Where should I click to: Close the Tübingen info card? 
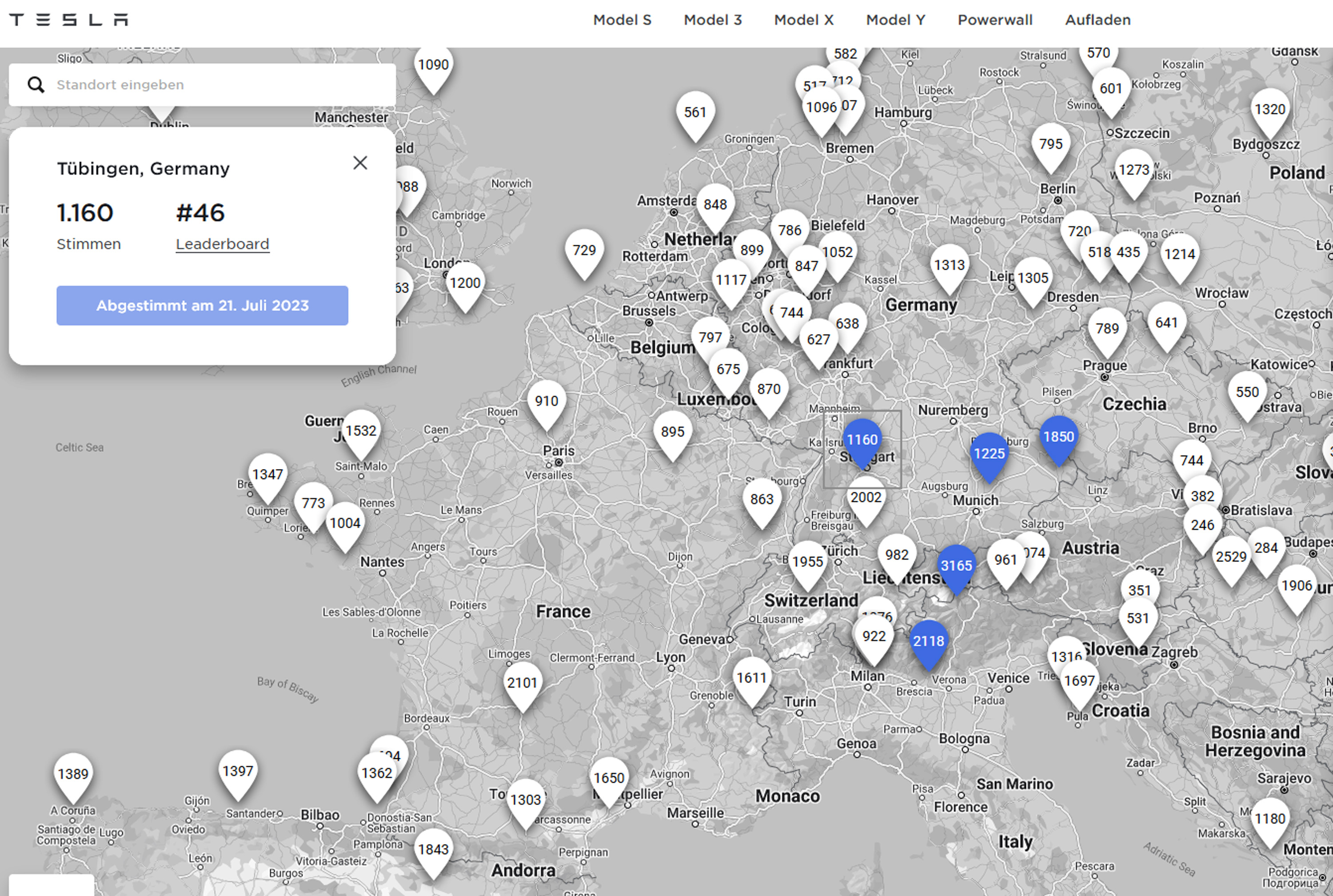pos(360,163)
